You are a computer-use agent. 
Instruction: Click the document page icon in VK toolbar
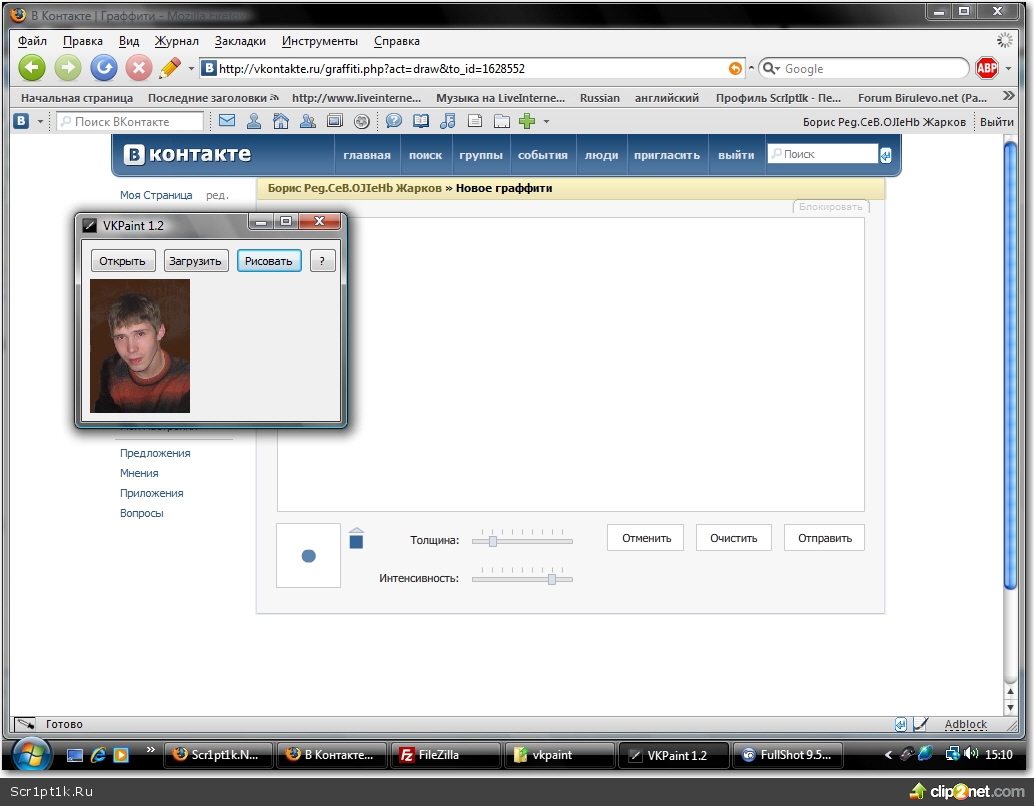coord(475,121)
